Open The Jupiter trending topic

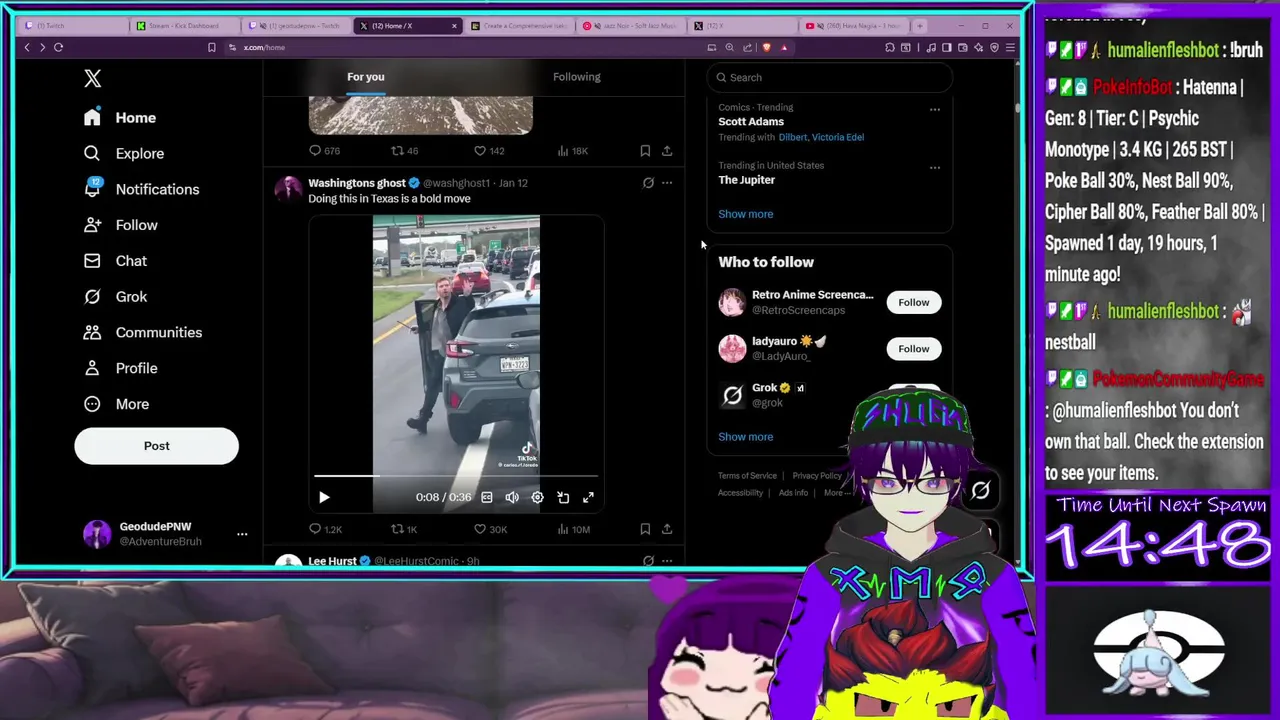(747, 180)
